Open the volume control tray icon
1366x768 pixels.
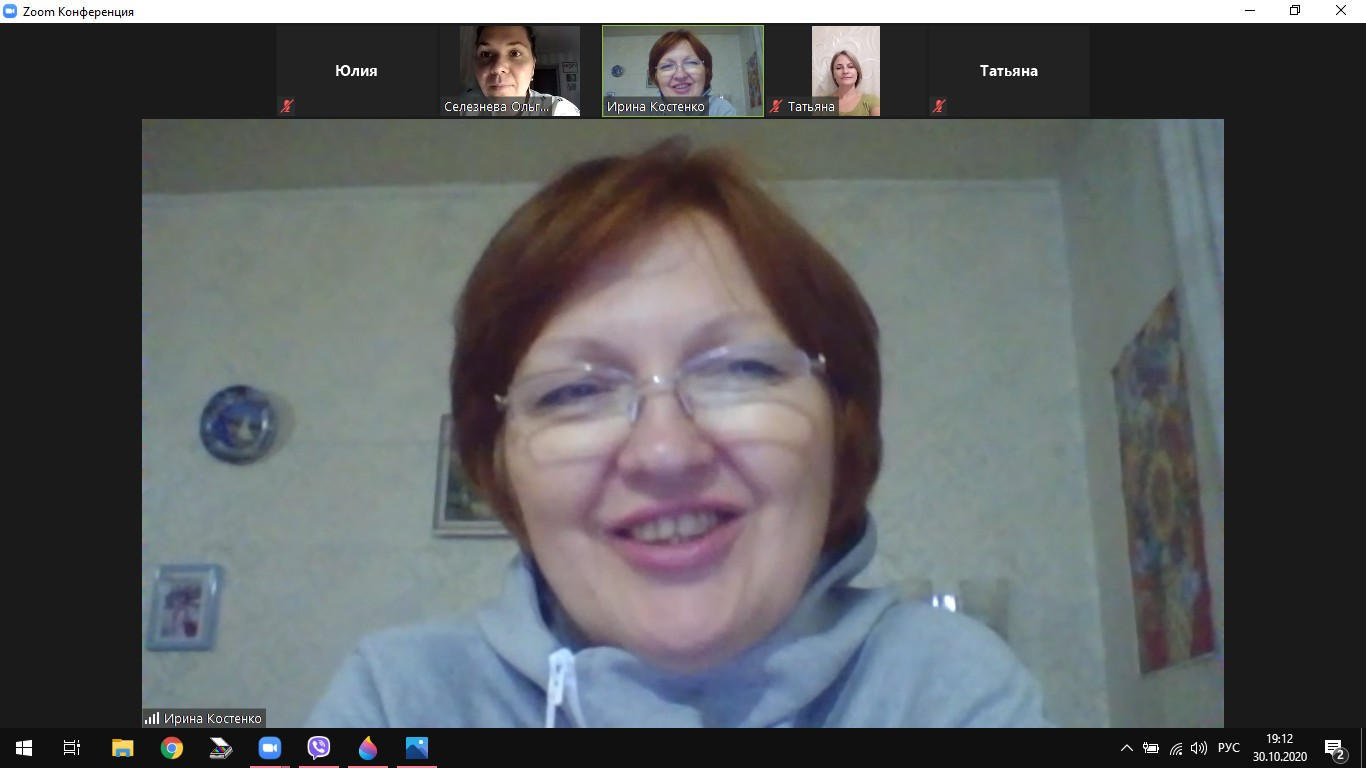point(1199,748)
